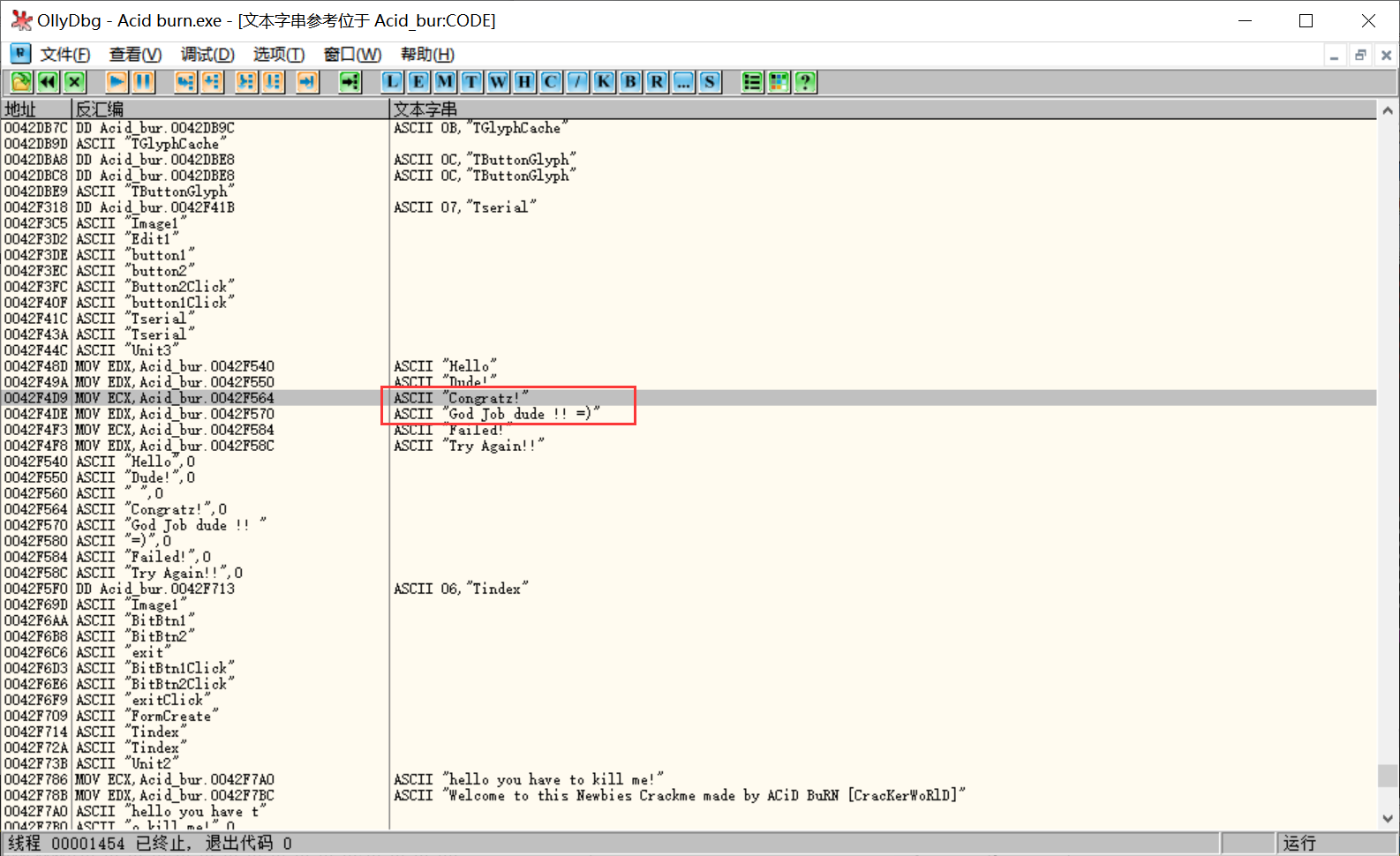The height and width of the screenshot is (856, 1400).
Task: Click the Open file toolbar icon
Action: 21,82
